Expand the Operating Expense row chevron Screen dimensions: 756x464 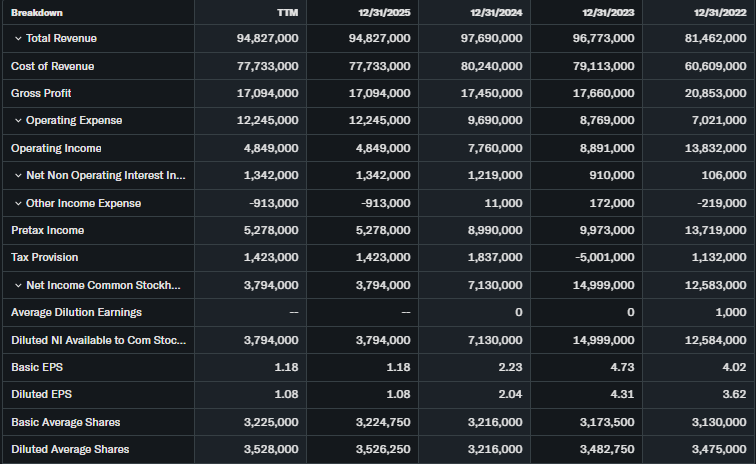pos(18,121)
